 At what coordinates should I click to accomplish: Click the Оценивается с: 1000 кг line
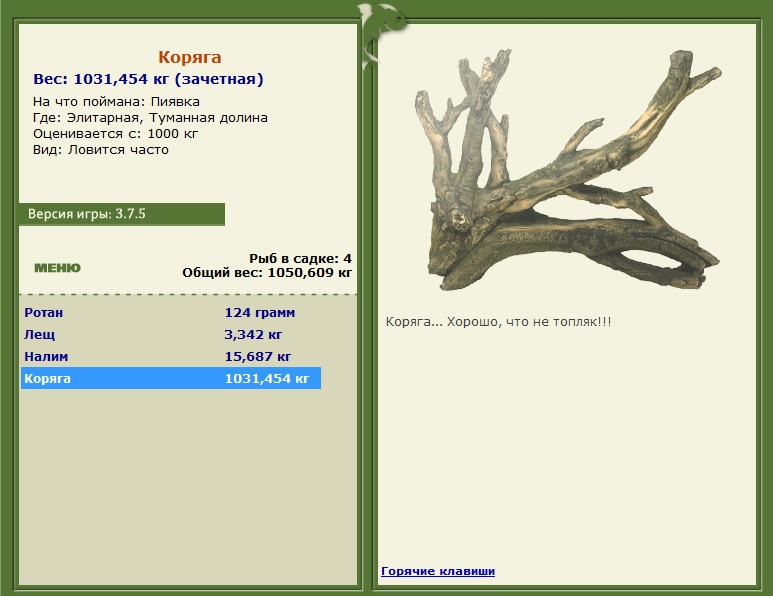(x=115, y=134)
